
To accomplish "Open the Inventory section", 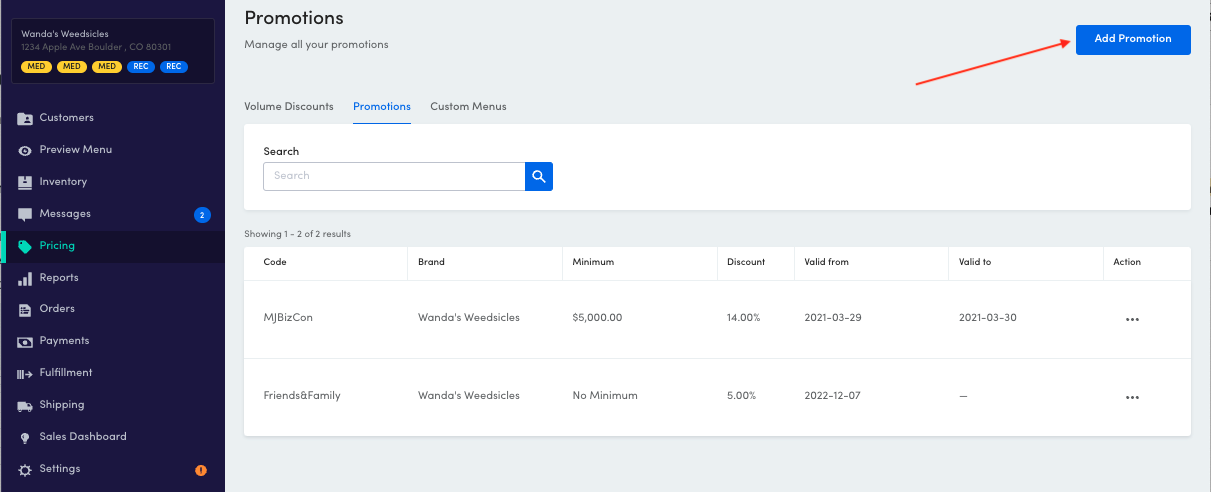I will [x=63, y=182].
